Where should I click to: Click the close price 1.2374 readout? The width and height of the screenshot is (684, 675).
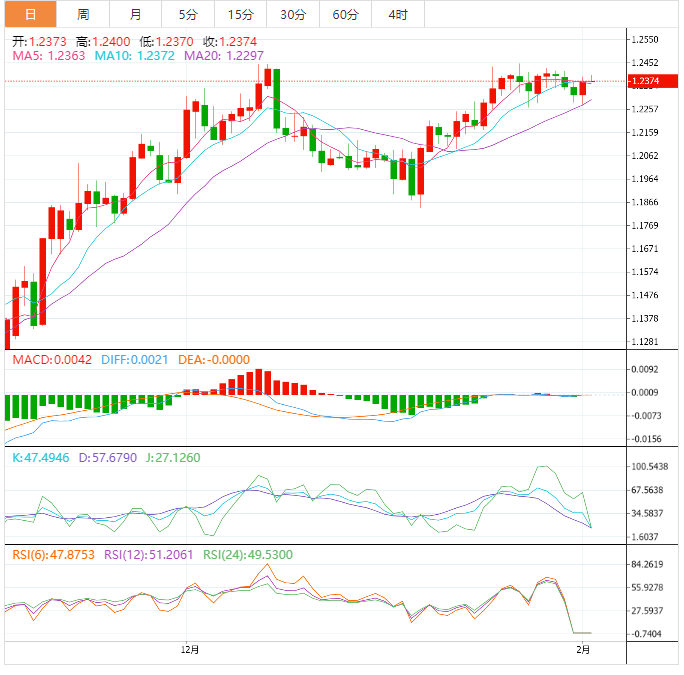click(238, 41)
